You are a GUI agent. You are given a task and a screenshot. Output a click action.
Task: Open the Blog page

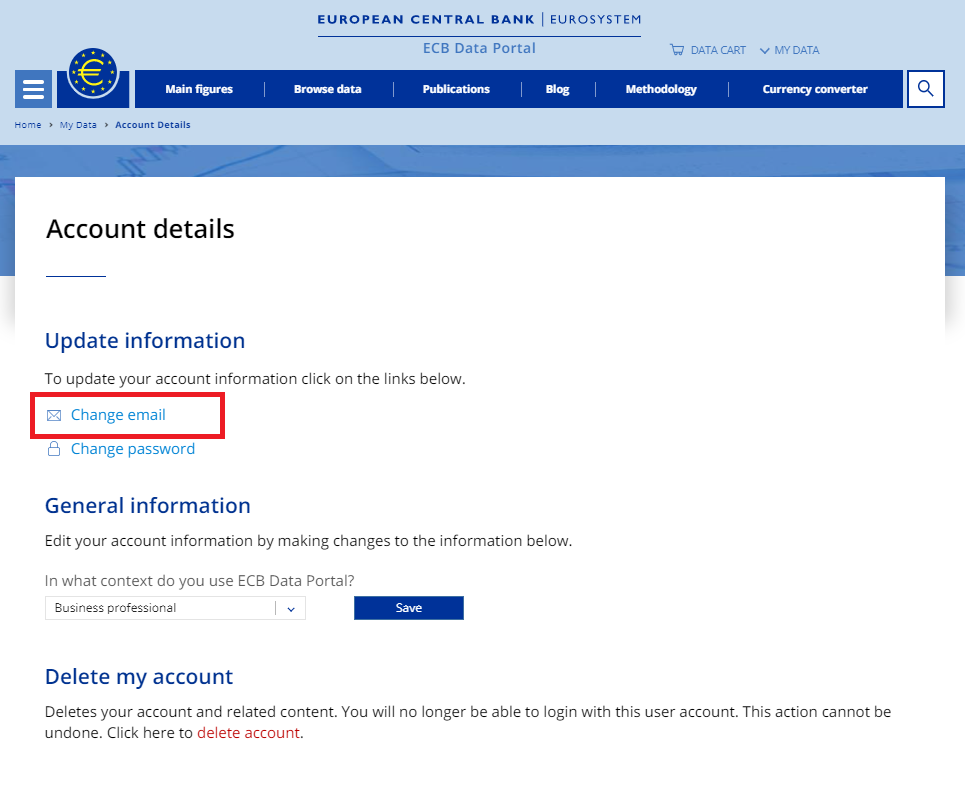pyautogui.click(x=557, y=89)
